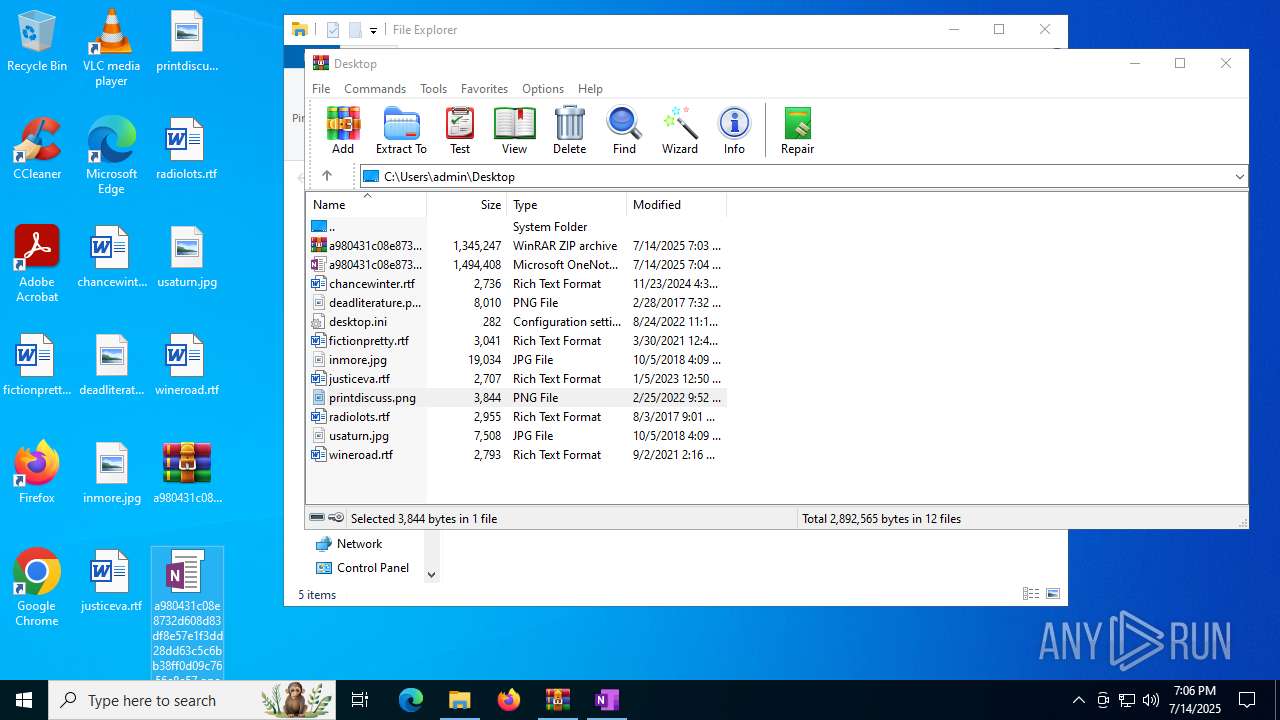Select the OneNote file desktop icon

pos(187,613)
